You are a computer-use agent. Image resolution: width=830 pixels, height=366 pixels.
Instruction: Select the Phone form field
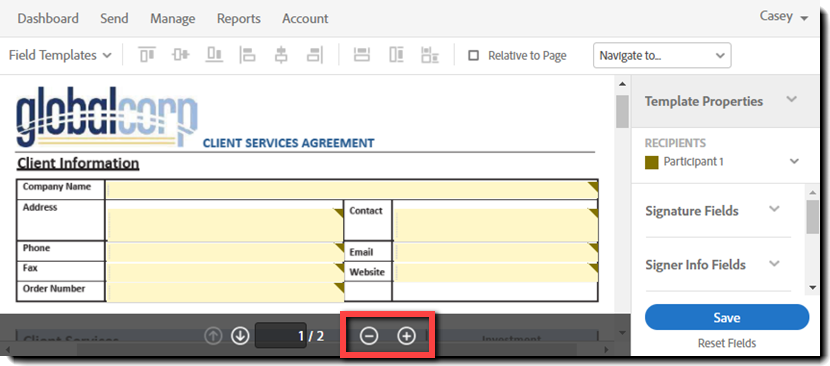pyautogui.click(x=225, y=252)
